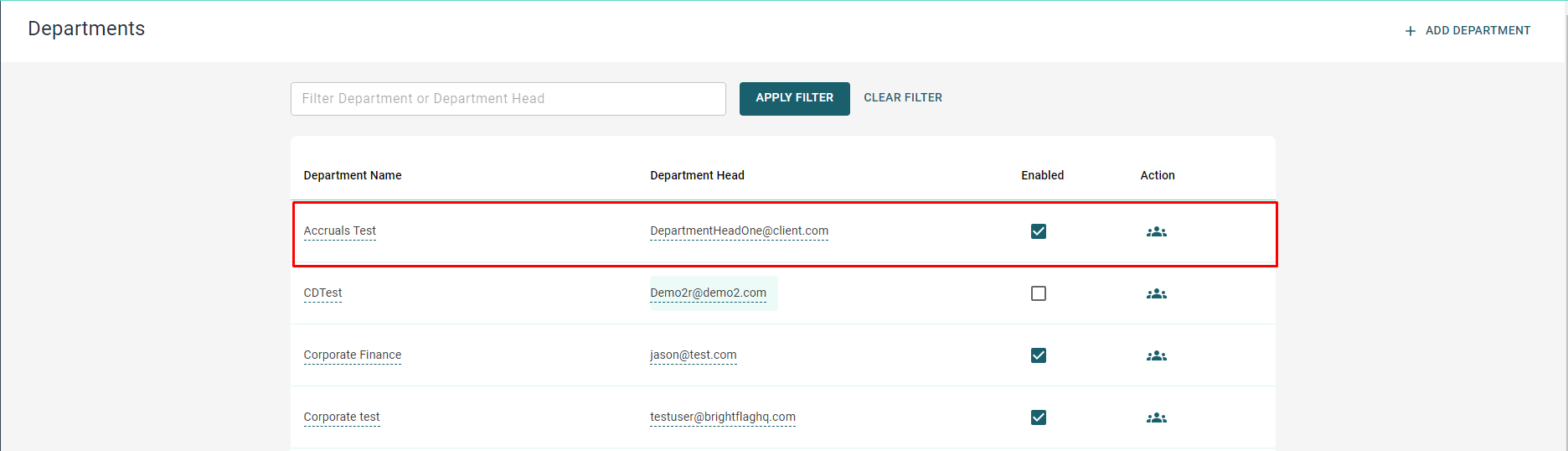1568x451 pixels.
Task: Edit head testuser@brightflaghq.com
Action: (723, 417)
